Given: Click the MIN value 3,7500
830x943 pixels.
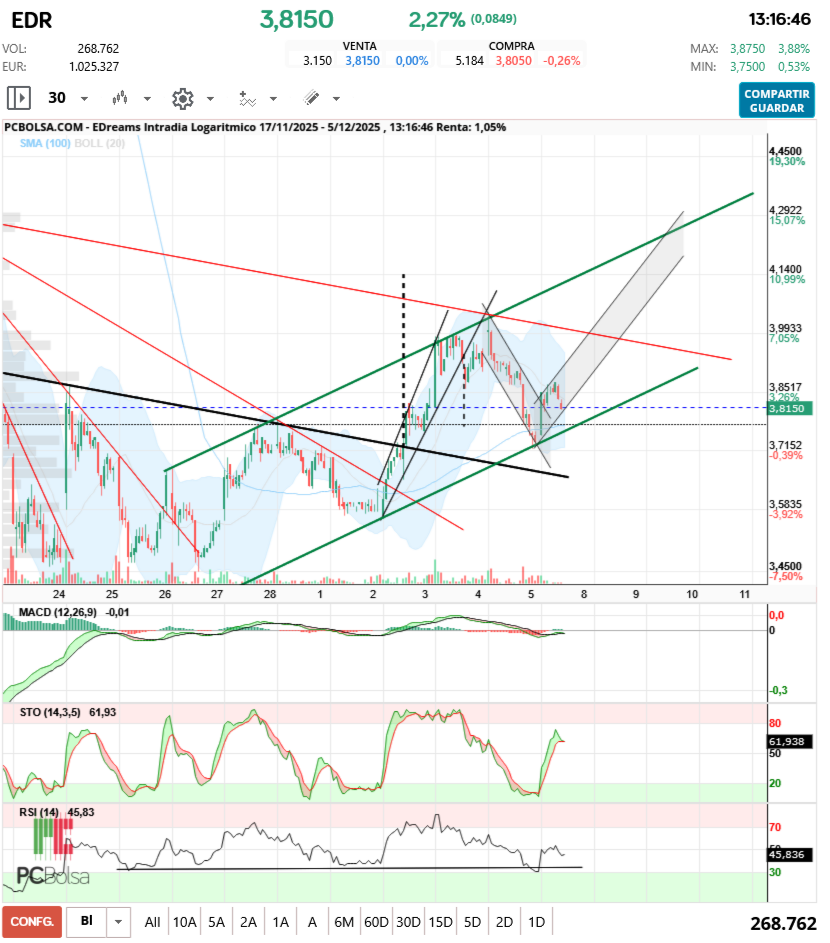Looking at the screenshot, I should click(748, 67).
